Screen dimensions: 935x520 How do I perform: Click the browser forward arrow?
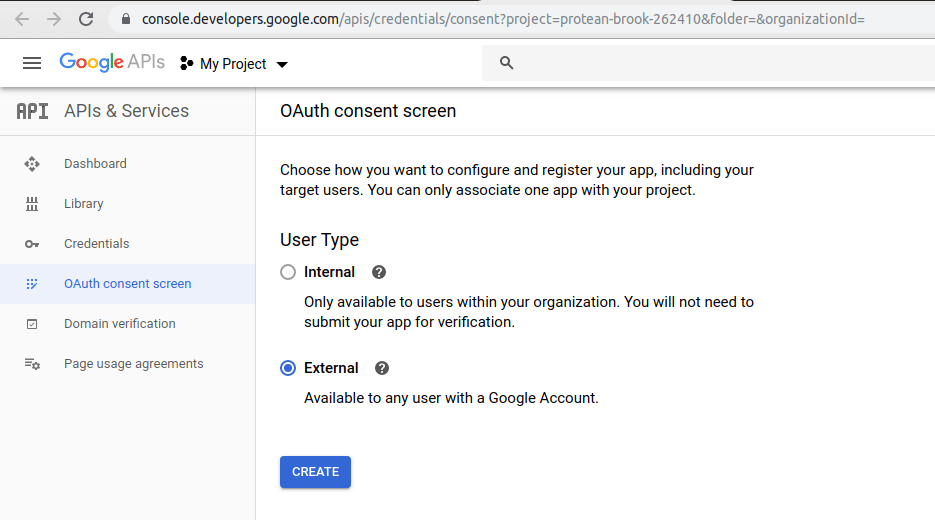click(54, 19)
